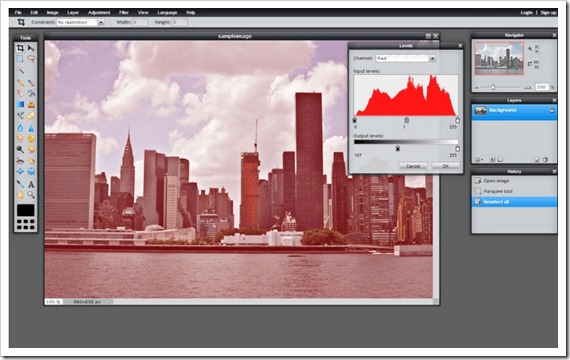Select the Hand pan tool
This screenshot has height=360, width=570.
pos(20,195)
